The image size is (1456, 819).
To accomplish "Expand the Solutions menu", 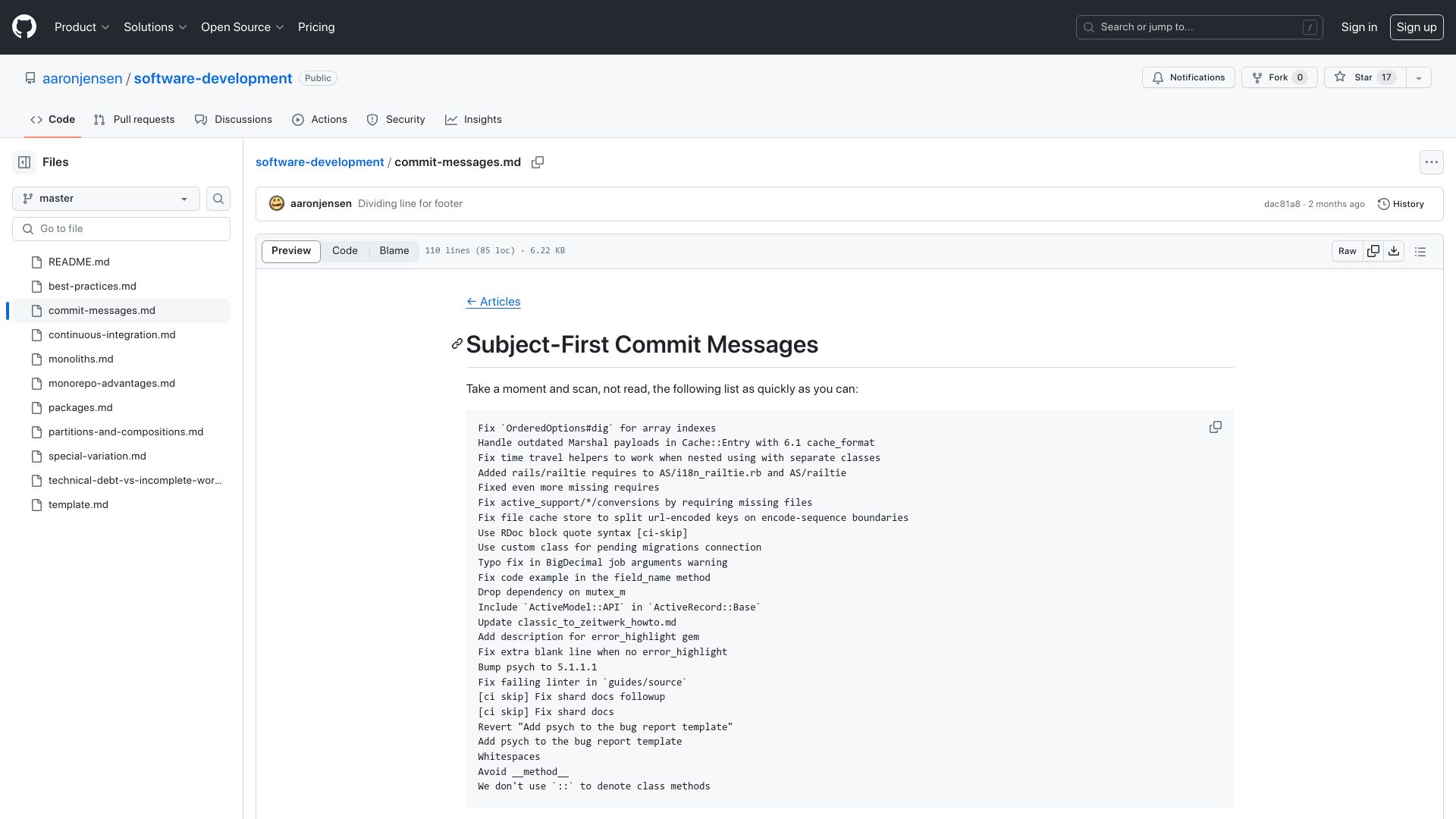I will point(155,27).
